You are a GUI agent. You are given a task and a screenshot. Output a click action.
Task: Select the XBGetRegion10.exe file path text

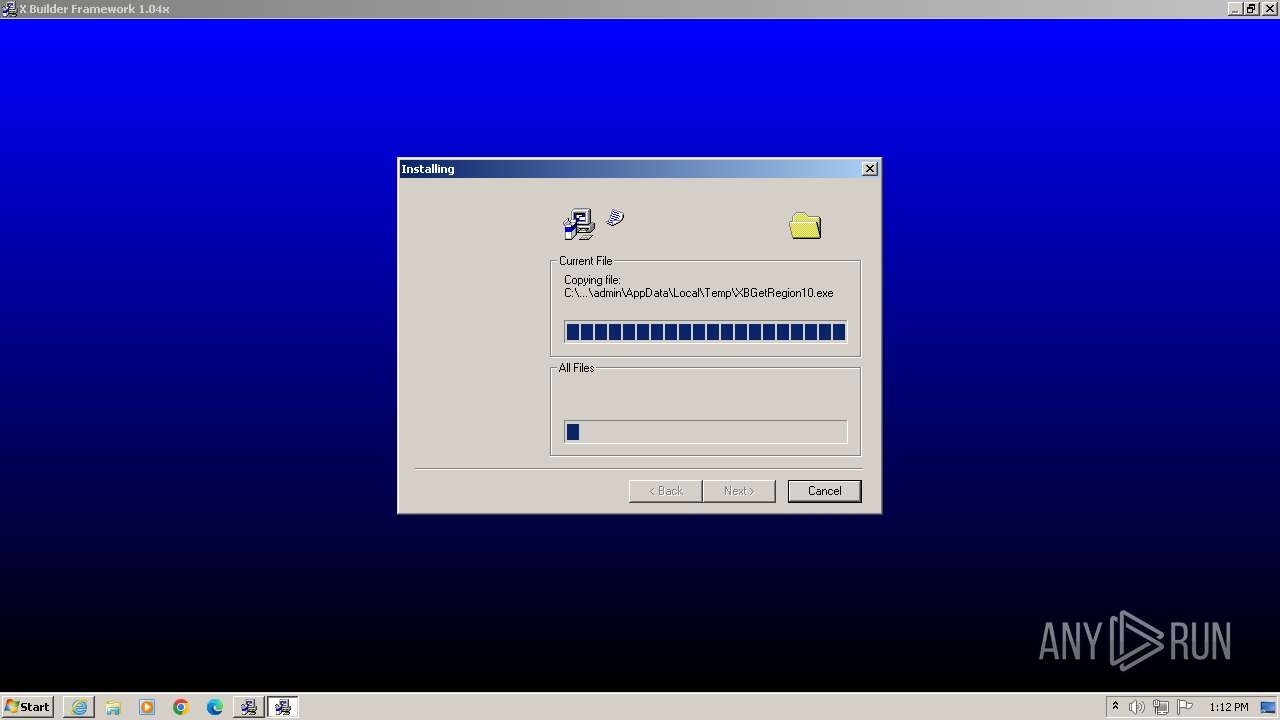coord(698,293)
